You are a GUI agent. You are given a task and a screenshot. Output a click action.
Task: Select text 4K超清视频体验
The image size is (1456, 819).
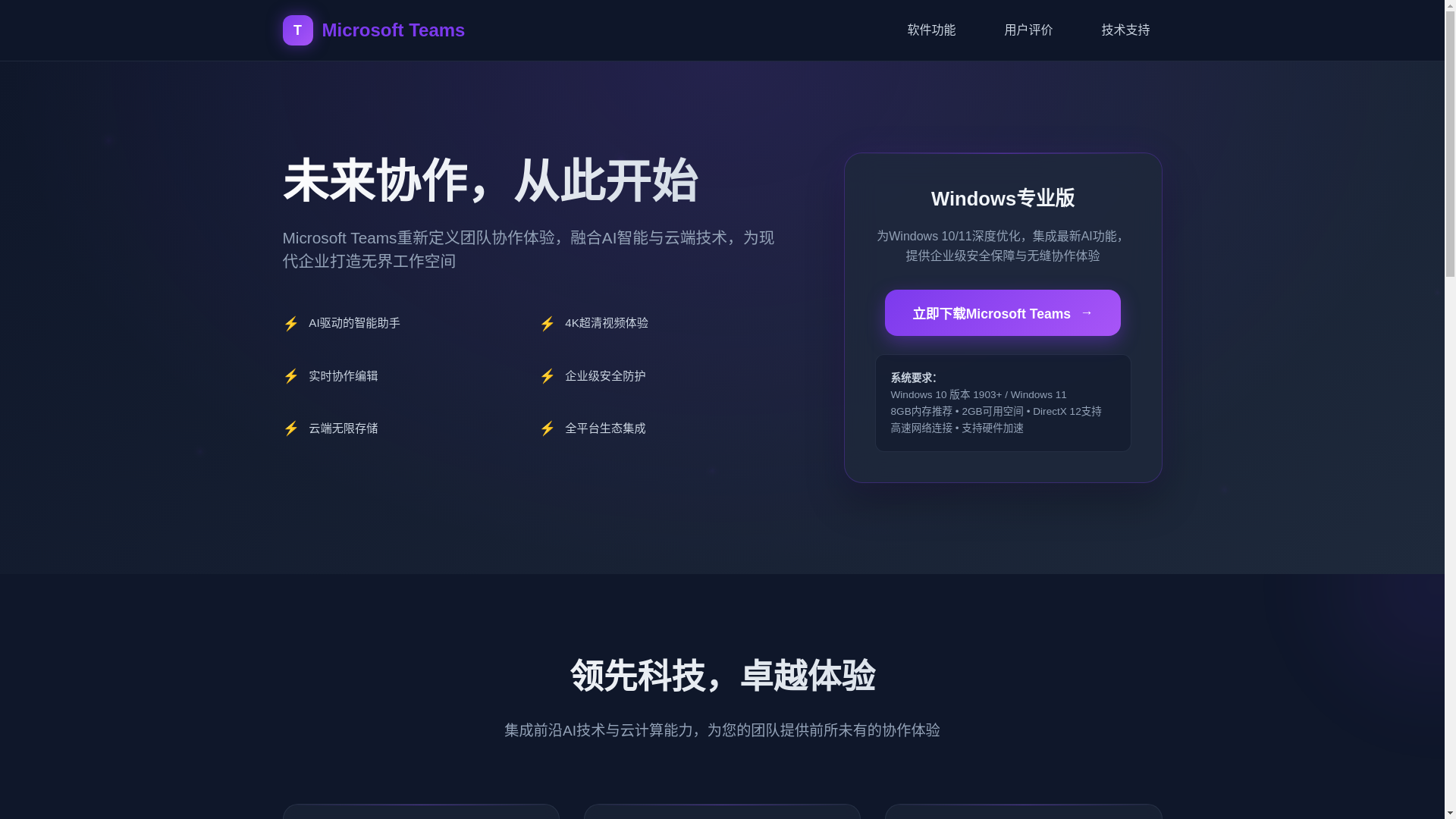pyautogui.click(x=607, y=323)
